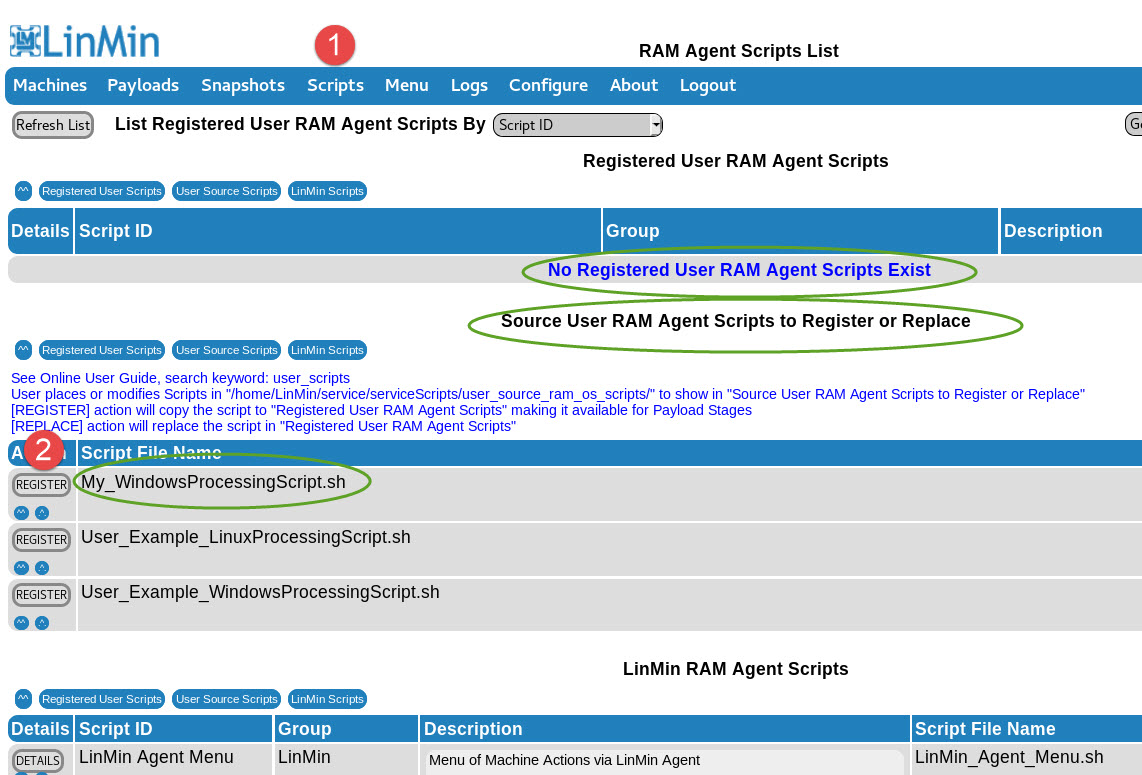Jump to User Source Scripts in top link row

[x=227, y=191]
